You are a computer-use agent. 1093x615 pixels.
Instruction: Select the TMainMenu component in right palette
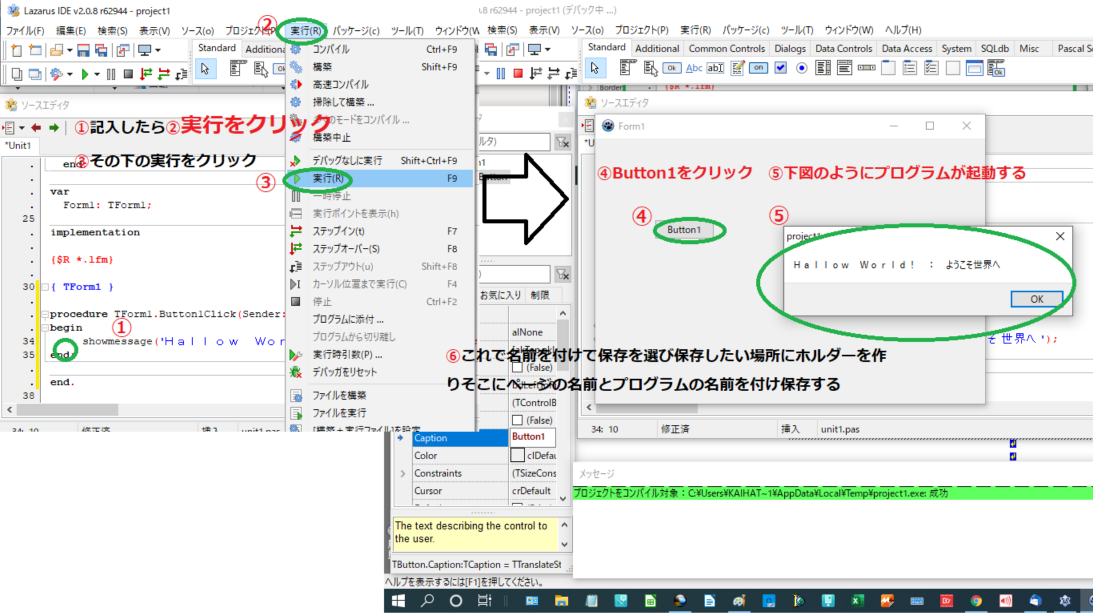pos(627,68)
